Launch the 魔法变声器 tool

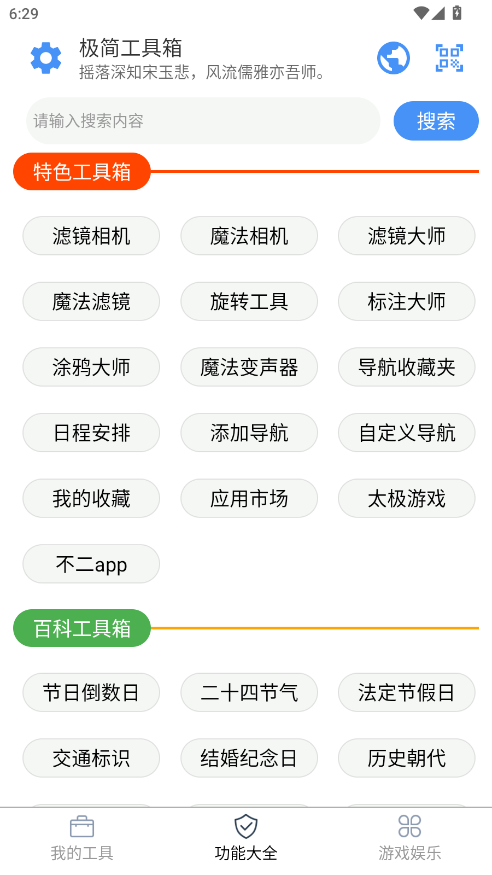(x=249, y=367)
